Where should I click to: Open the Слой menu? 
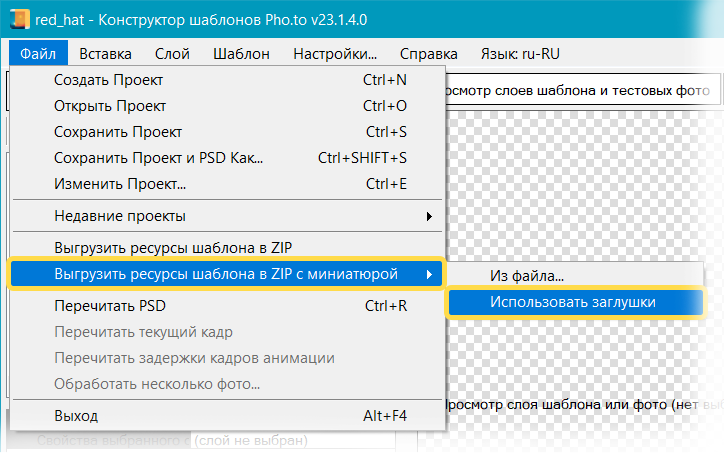[173, 54]
